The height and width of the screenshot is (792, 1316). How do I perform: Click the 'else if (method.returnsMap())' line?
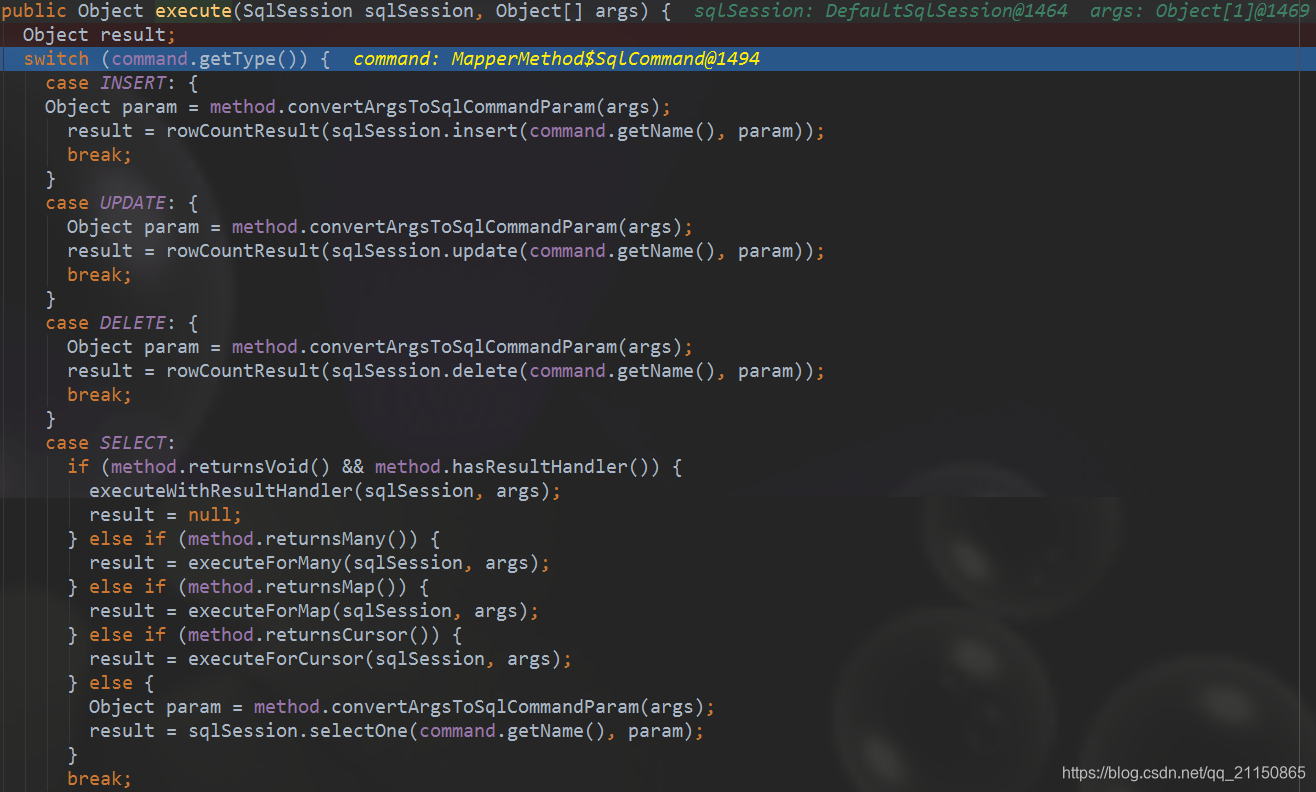248,587
